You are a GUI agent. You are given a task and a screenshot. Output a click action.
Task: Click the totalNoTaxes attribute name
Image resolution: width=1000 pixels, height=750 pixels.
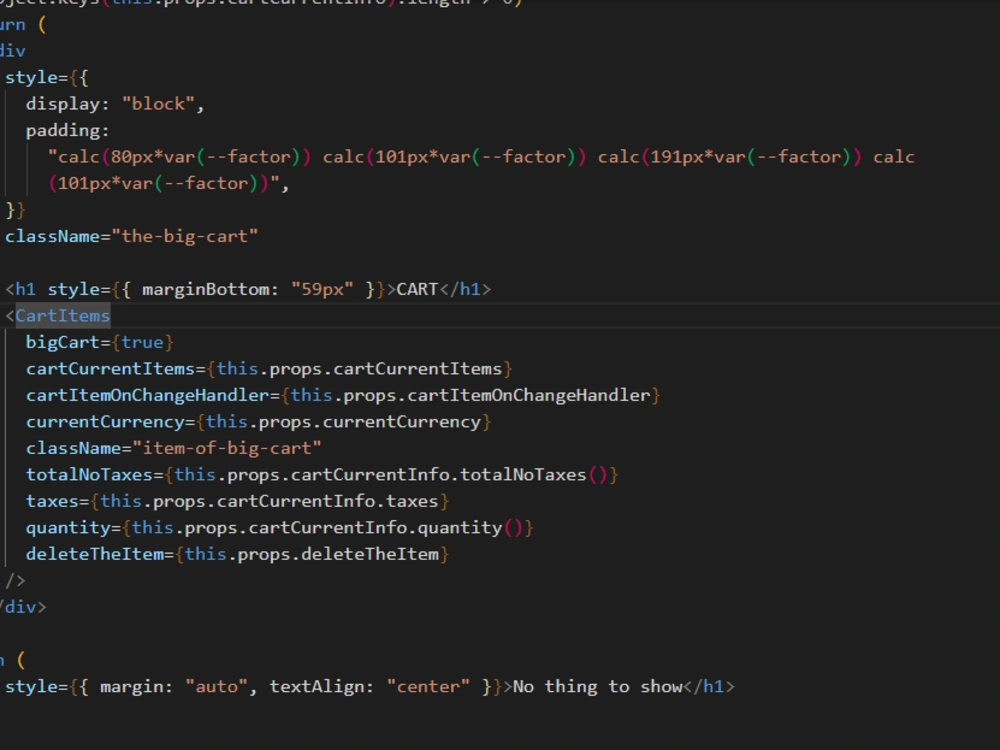(x=89, y=474)
